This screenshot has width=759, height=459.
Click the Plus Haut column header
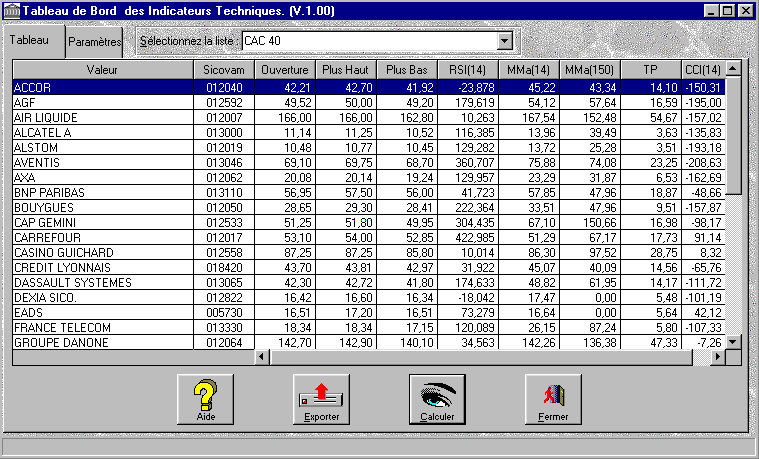(x=346, y=70)
